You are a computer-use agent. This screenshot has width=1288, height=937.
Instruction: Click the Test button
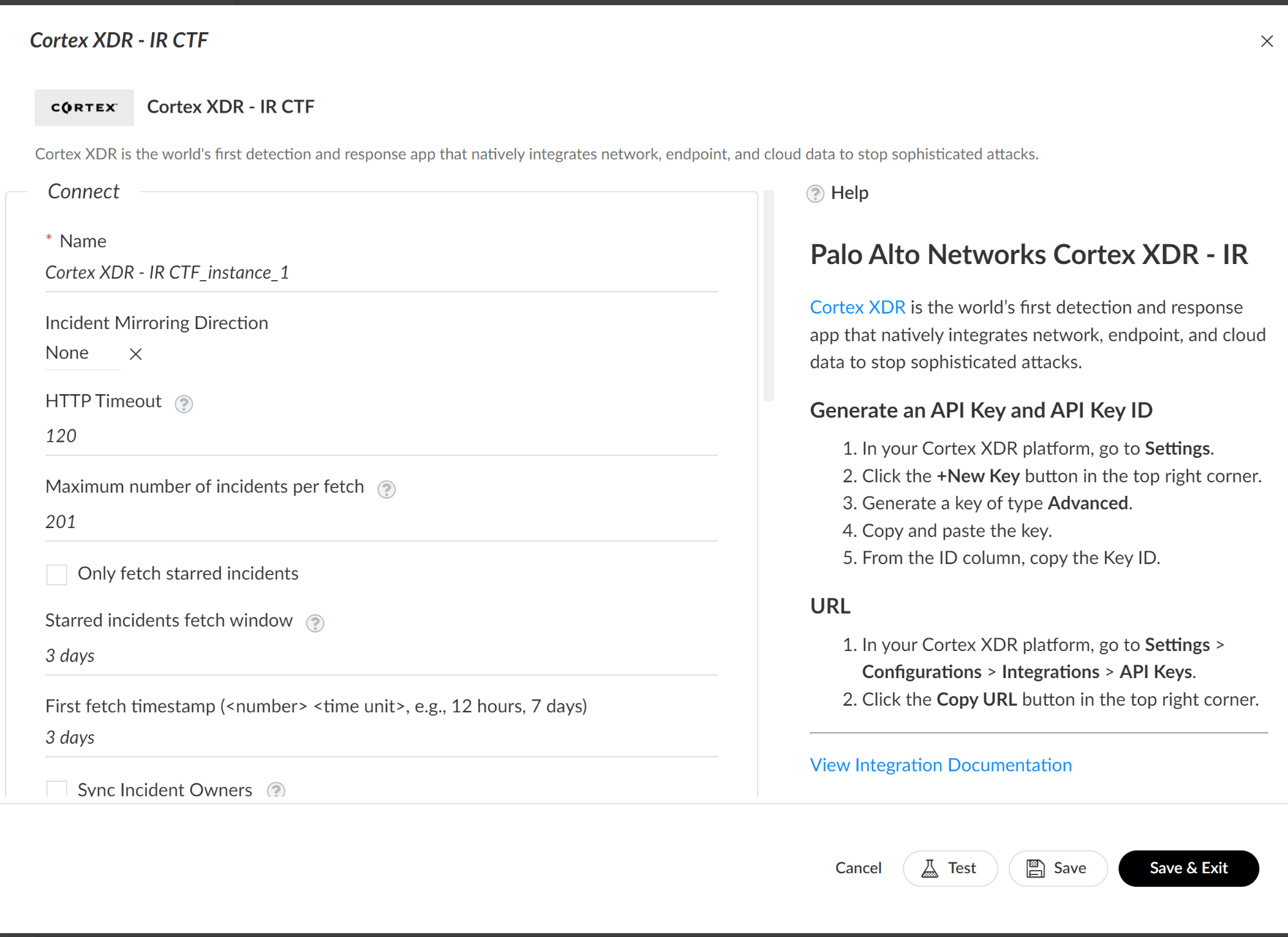pos(950,868)
